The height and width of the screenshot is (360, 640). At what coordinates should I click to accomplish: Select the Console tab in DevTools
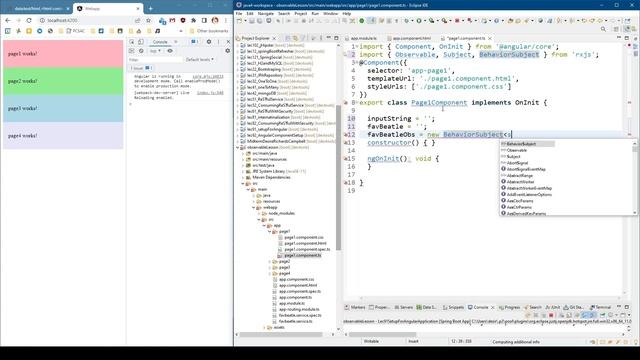coord(160,42)
